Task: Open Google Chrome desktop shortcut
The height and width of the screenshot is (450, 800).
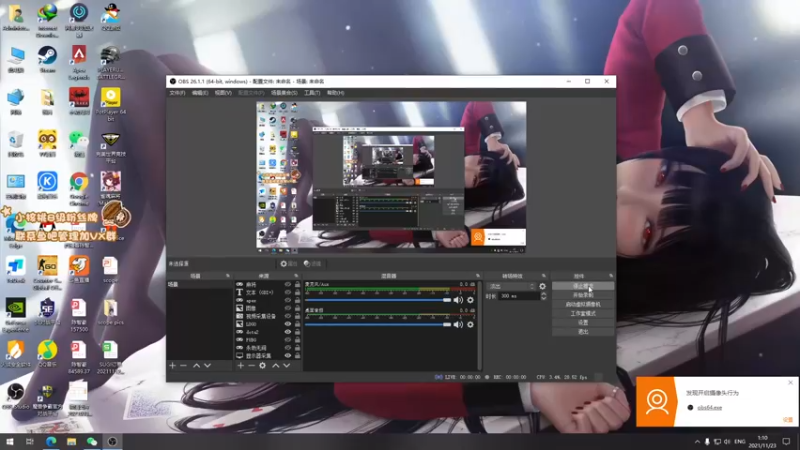Action: tap(79, 188)
